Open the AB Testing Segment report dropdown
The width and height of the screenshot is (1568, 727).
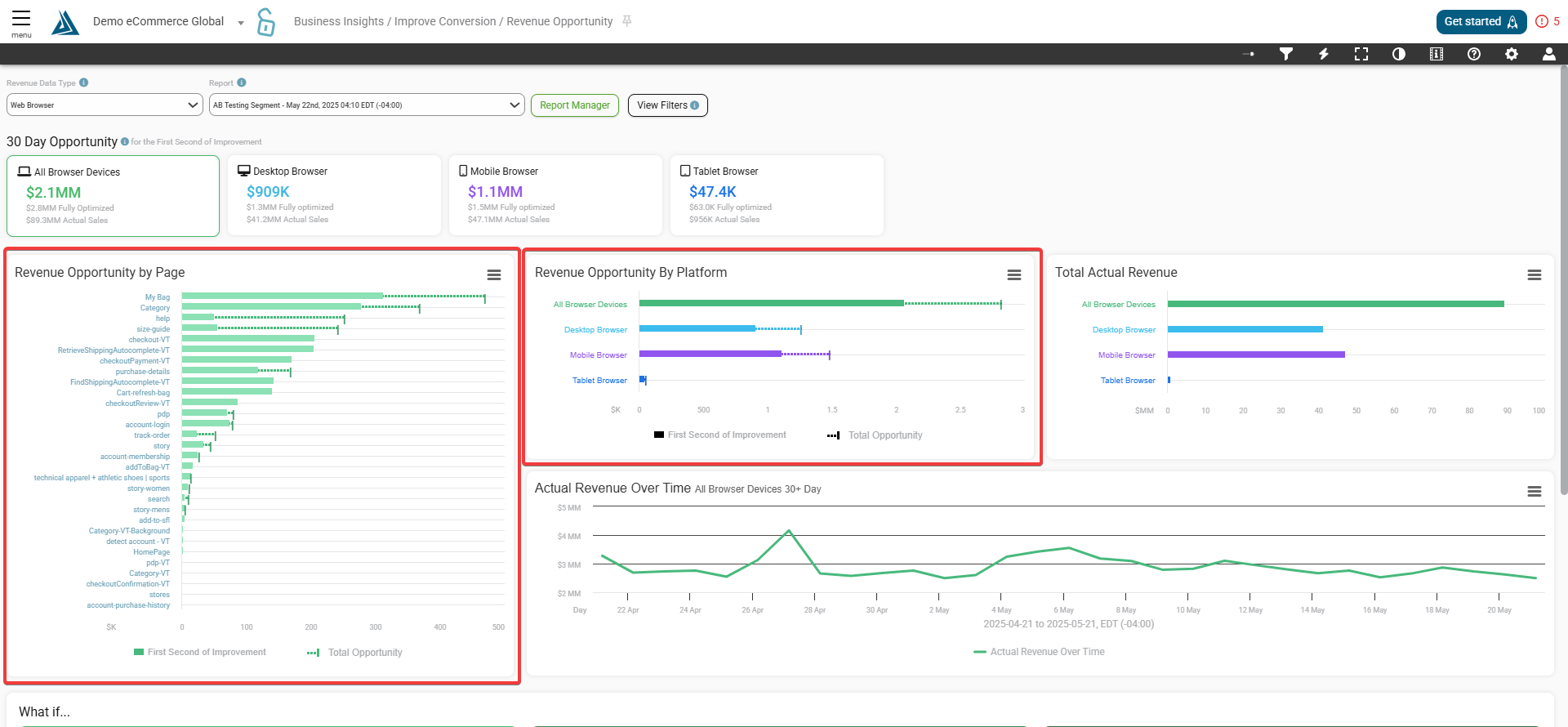(x=367, y=105)
